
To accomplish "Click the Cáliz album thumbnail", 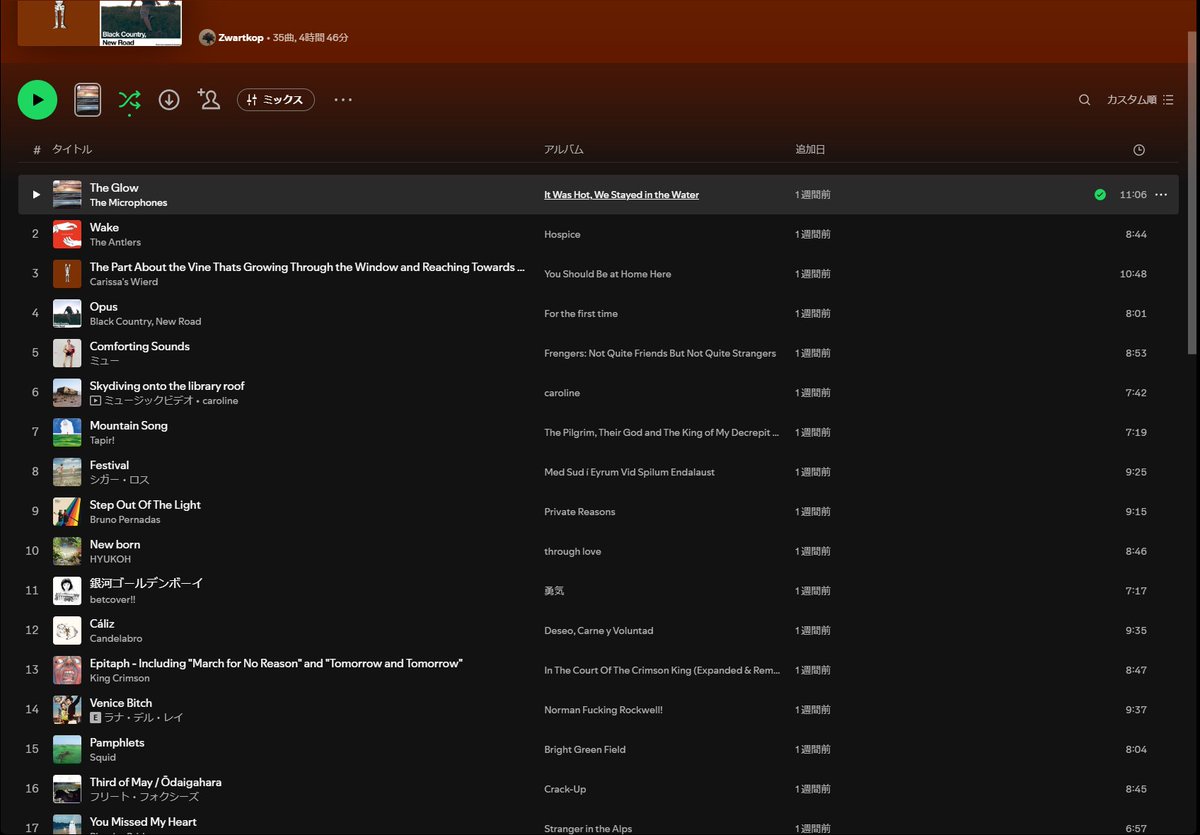I will tap(67, 631).
